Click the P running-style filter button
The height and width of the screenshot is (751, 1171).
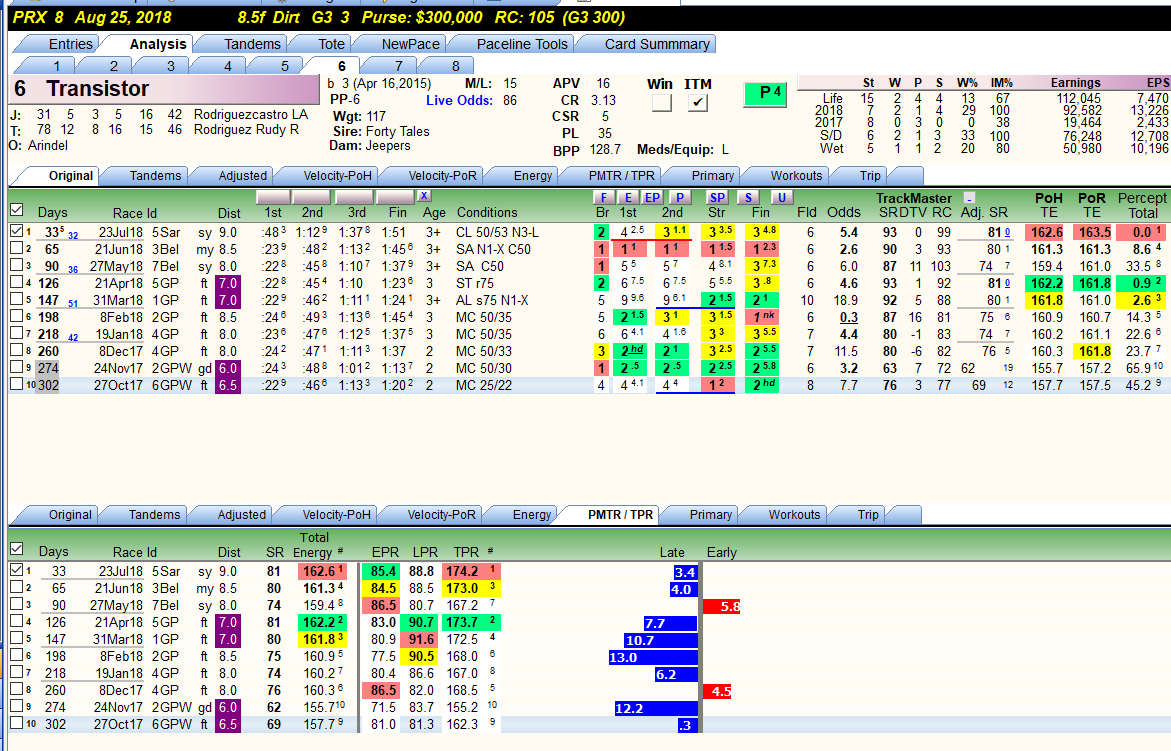point(680,197)
